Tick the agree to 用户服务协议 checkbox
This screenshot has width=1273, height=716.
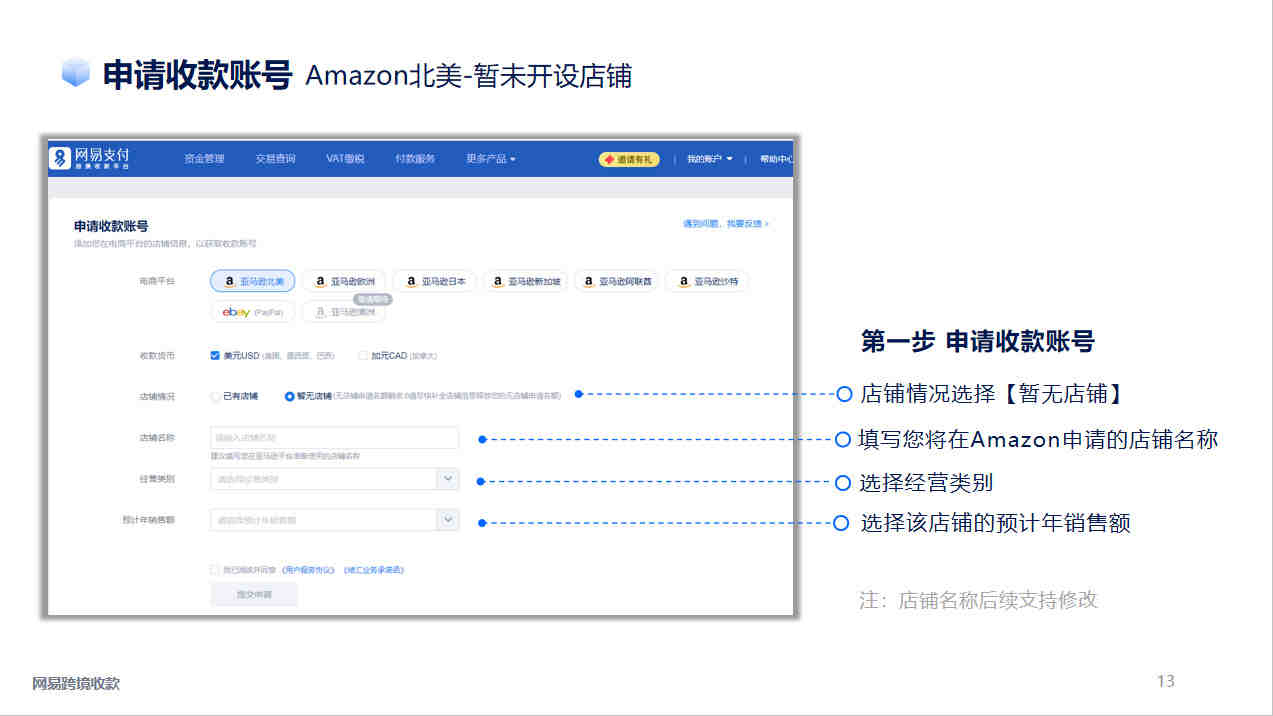(214, 569)
